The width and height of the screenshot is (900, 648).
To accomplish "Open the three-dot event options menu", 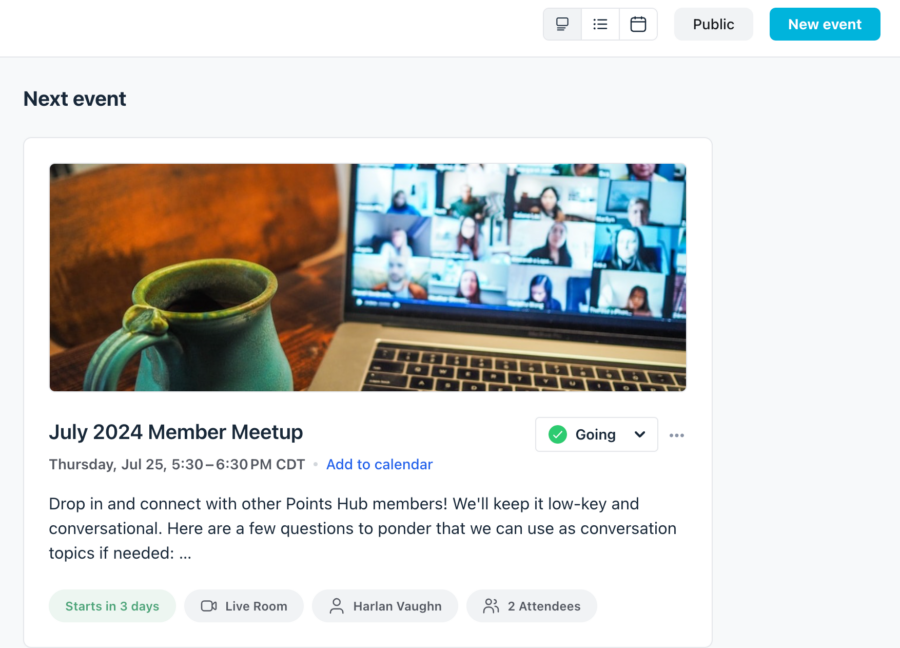I will [677, 435].
